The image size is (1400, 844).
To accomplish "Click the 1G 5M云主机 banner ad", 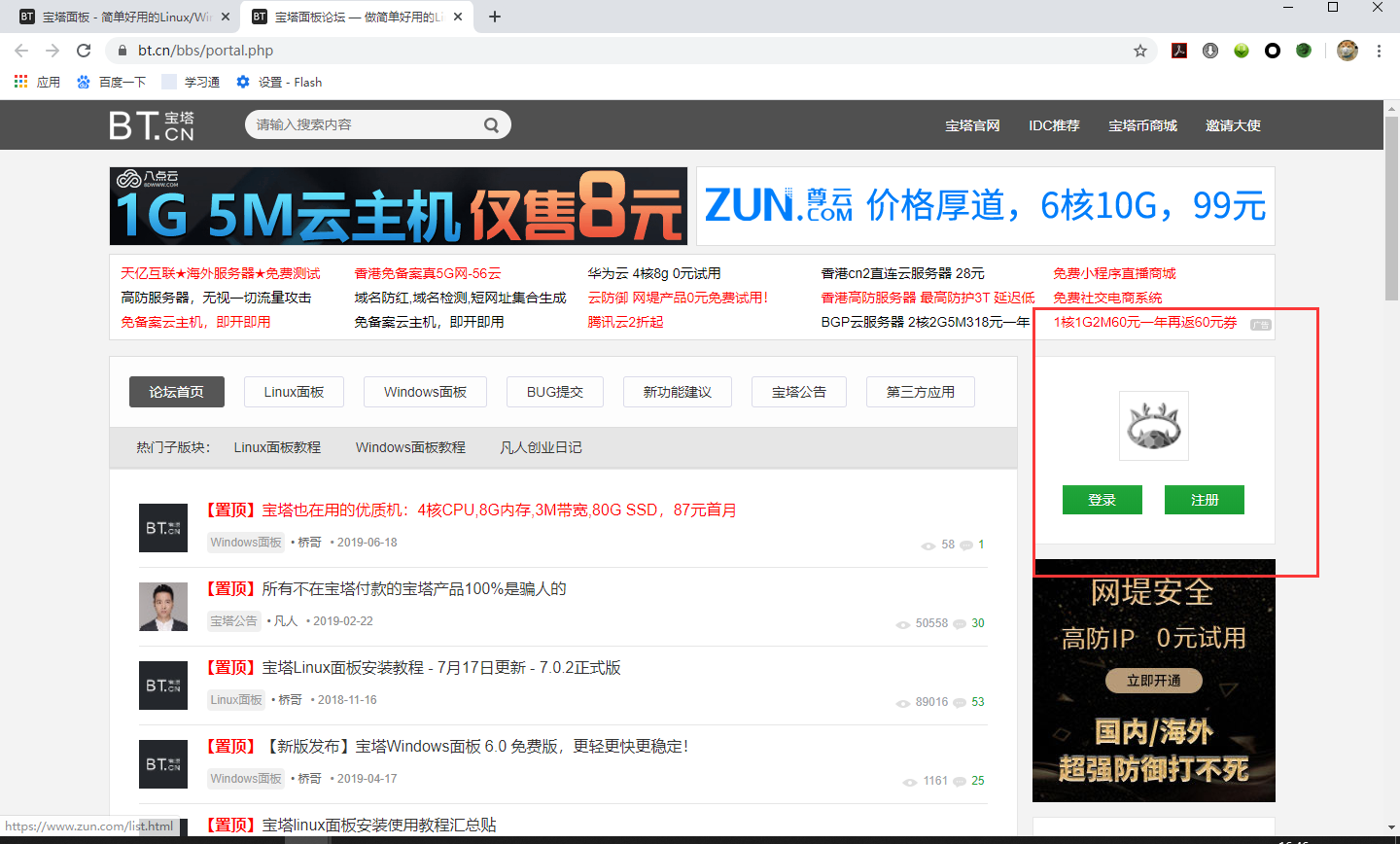I will (x=399, y=206).
